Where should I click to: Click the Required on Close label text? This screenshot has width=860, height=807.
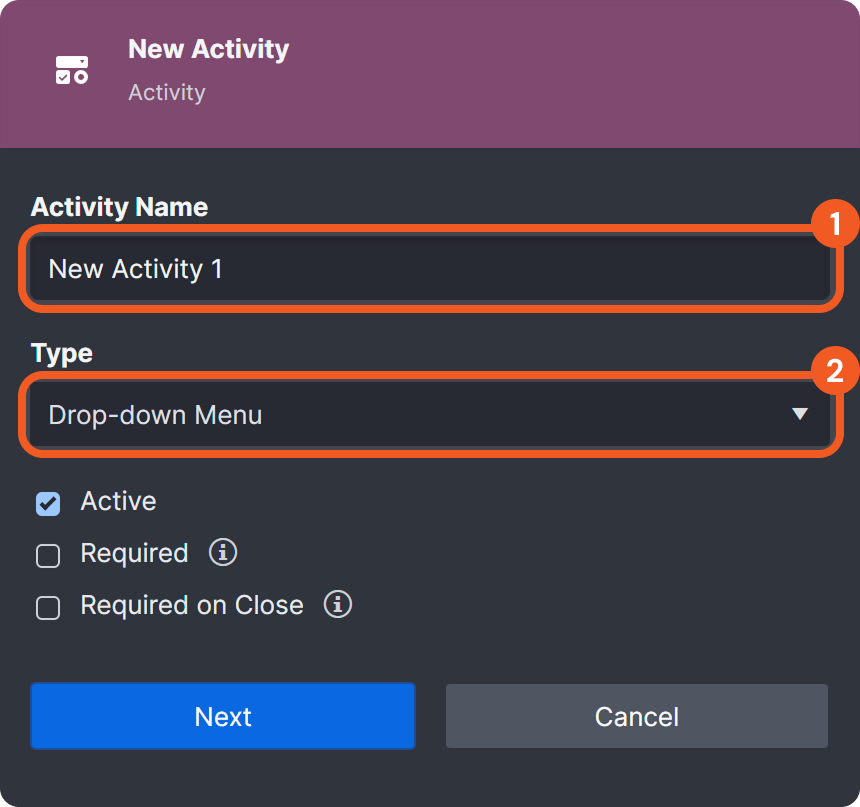[192, 605]
